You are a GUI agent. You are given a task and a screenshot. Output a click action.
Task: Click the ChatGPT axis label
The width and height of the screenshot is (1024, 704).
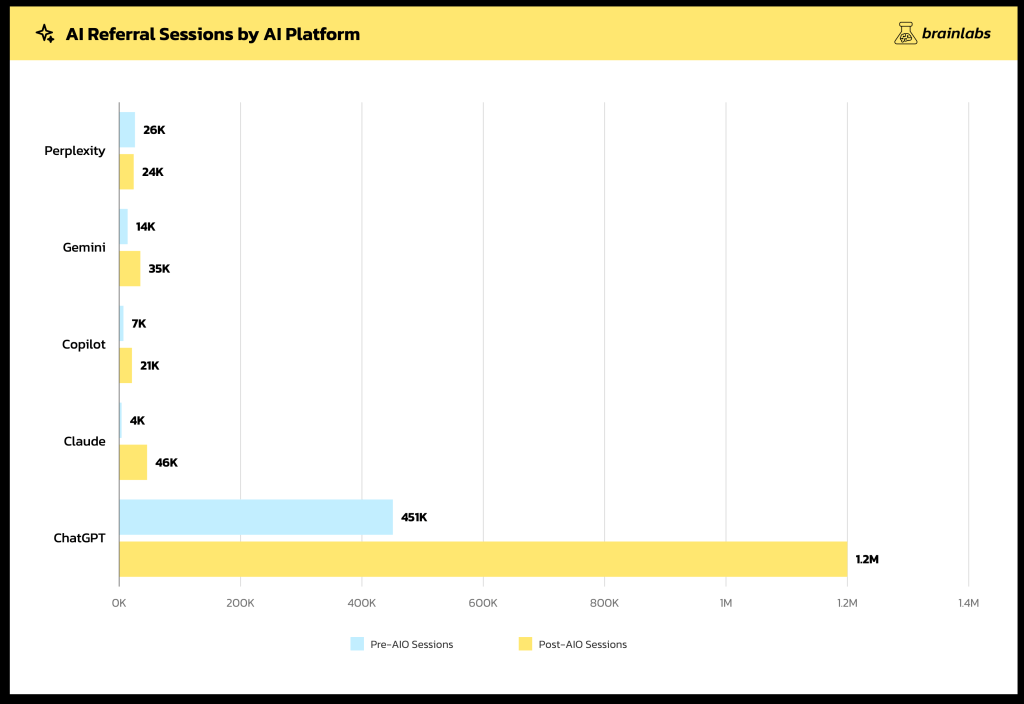(x=79, y=538)
